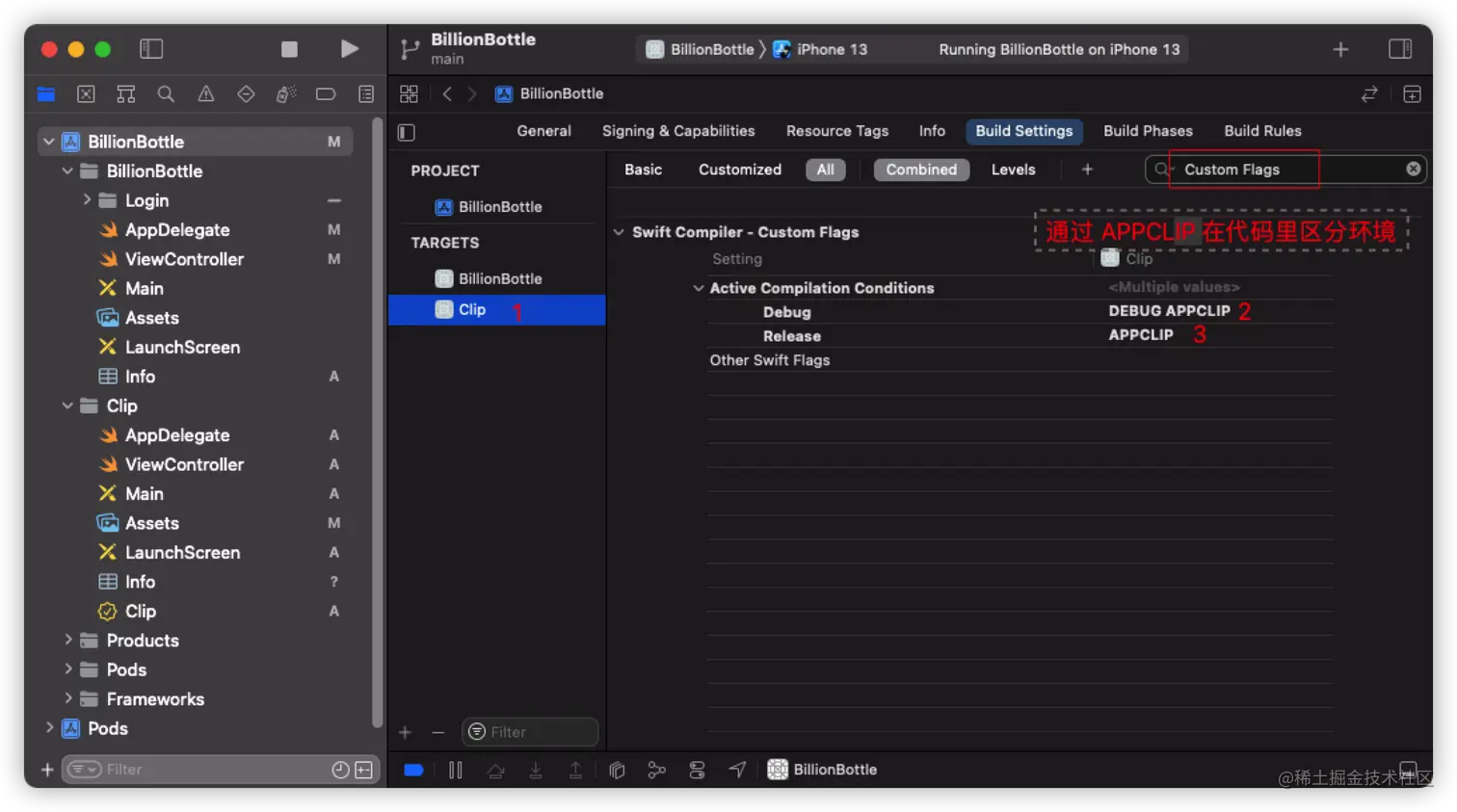Select BillionBottle under PROJECT
This screenshot has width=1457, height=812.
(x=497, y=207)
